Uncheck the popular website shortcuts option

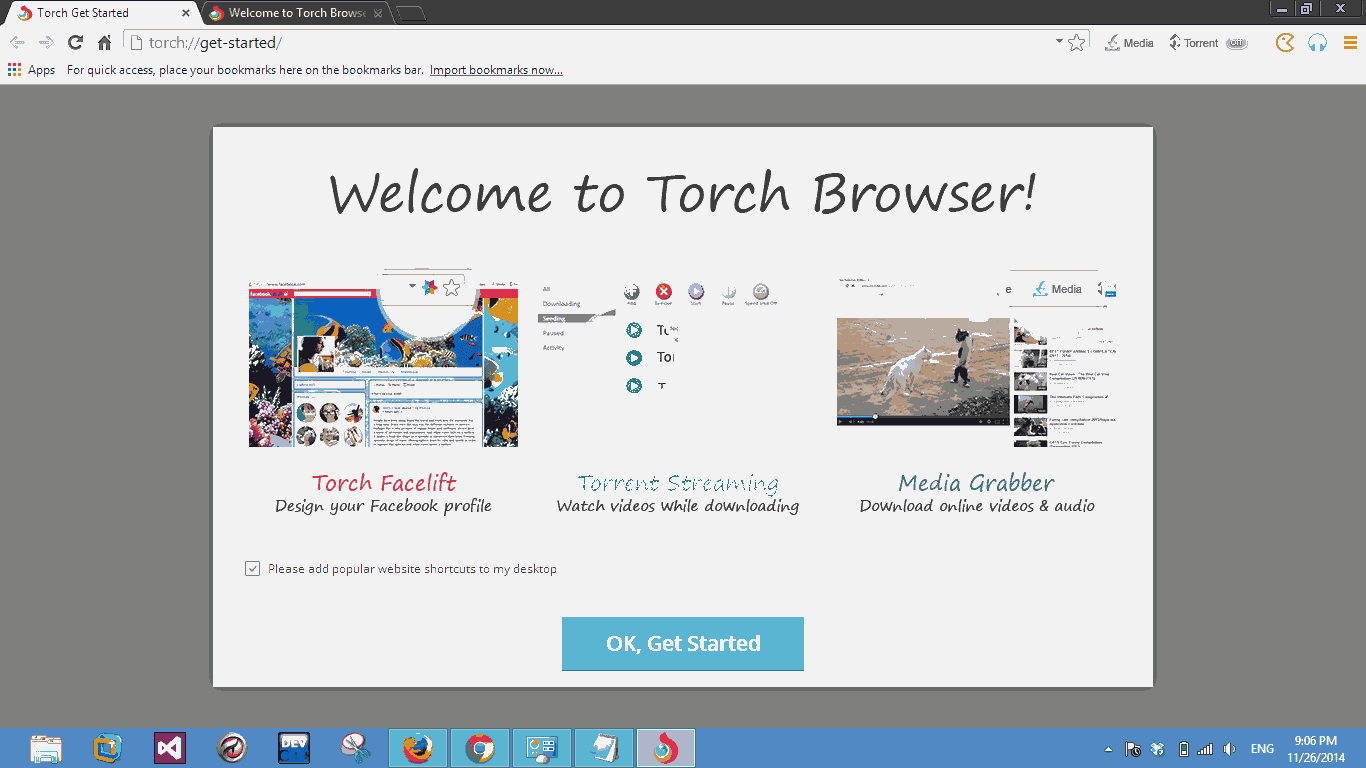coord(253,568)
